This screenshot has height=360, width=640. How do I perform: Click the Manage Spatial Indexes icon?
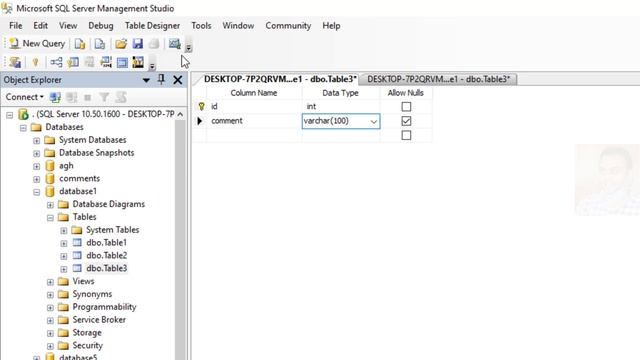pos(138,62)
